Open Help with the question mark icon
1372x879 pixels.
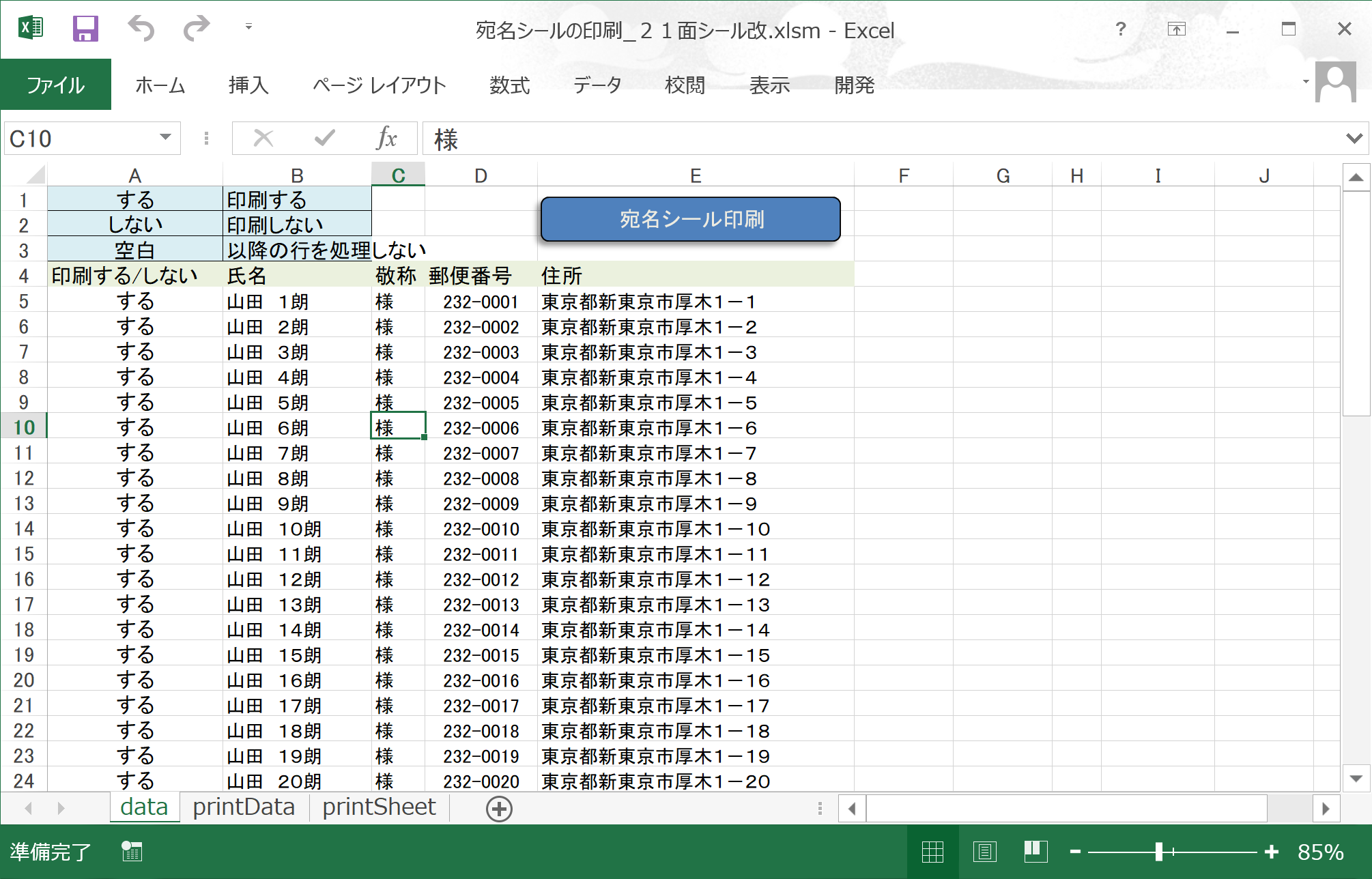tap(1120, 29)
